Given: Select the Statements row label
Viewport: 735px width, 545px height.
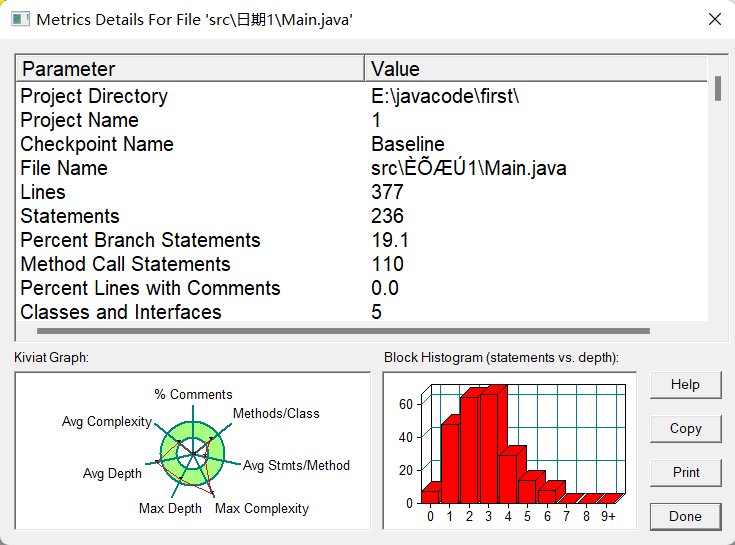Looking at the screenshot, I should coord(70,216).
